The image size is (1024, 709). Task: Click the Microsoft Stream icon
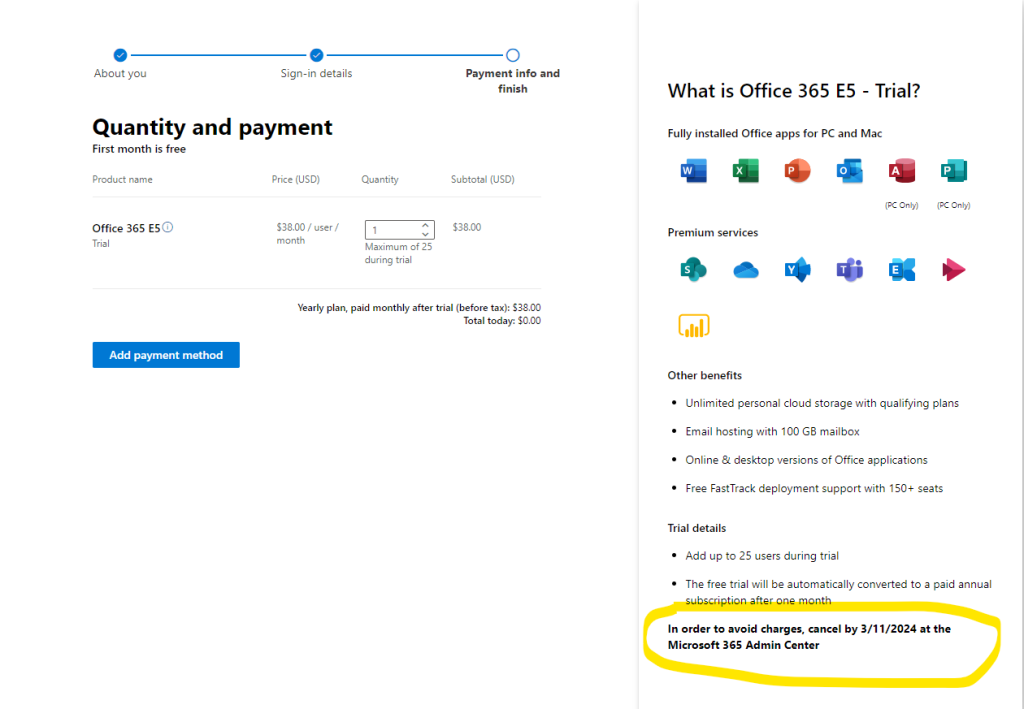[953, 270]
